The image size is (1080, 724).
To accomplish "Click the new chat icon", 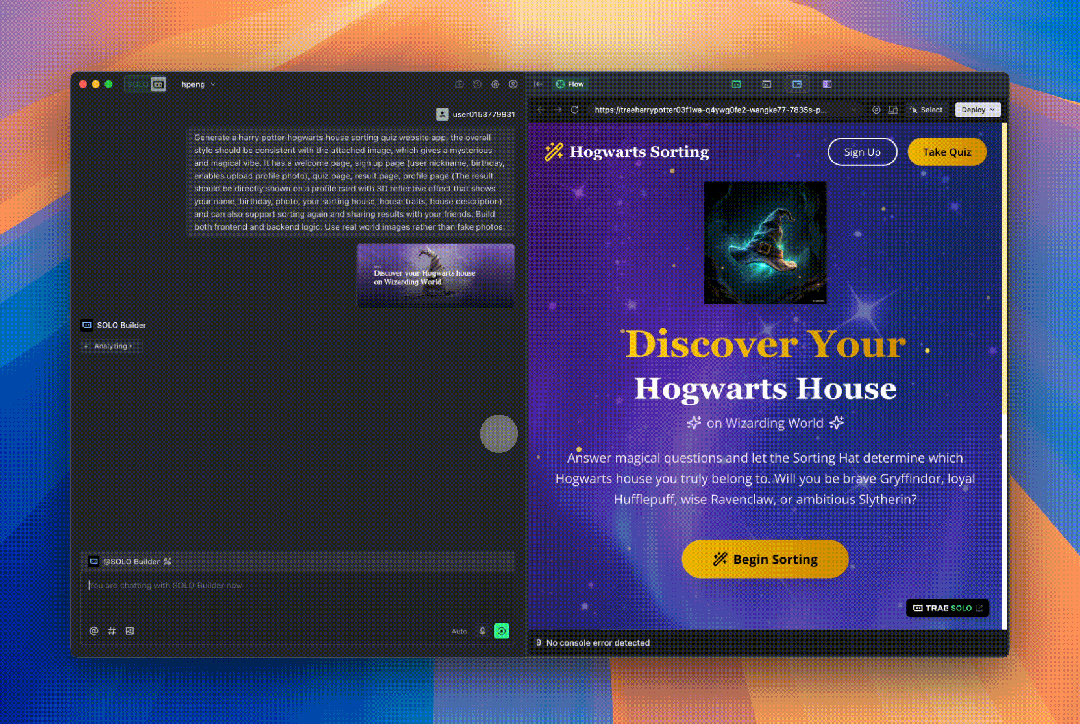I will point(459,84).
